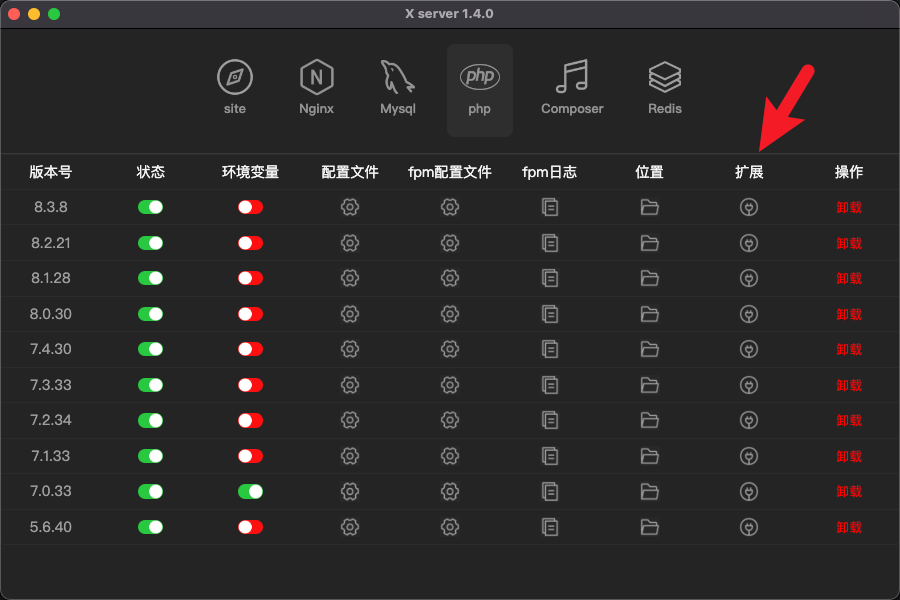The image size is (900, 600).
Task: Disable environment variable for PHP 7.0.33
Action: pos(250,491)
